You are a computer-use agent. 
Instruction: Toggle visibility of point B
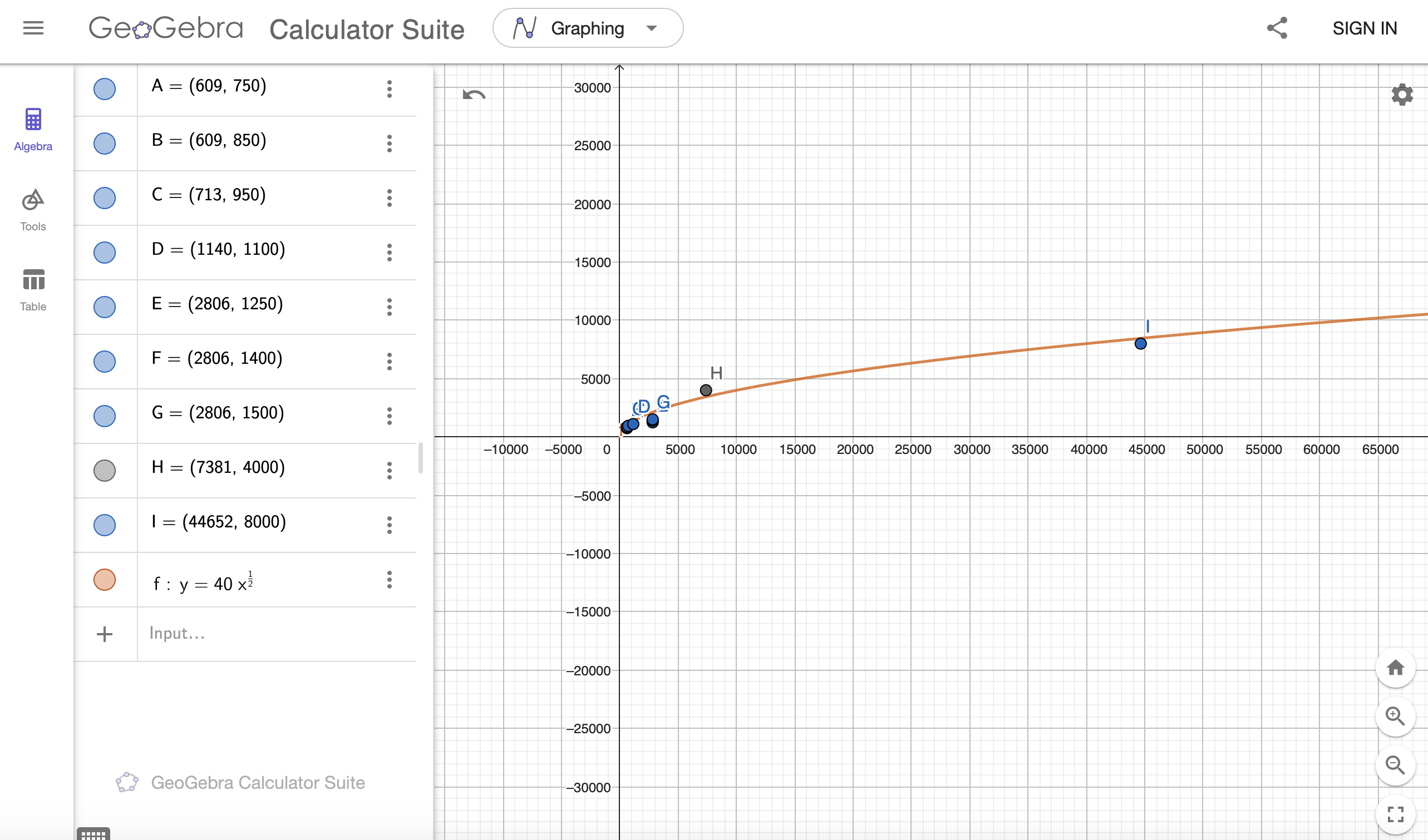[104, 144]
